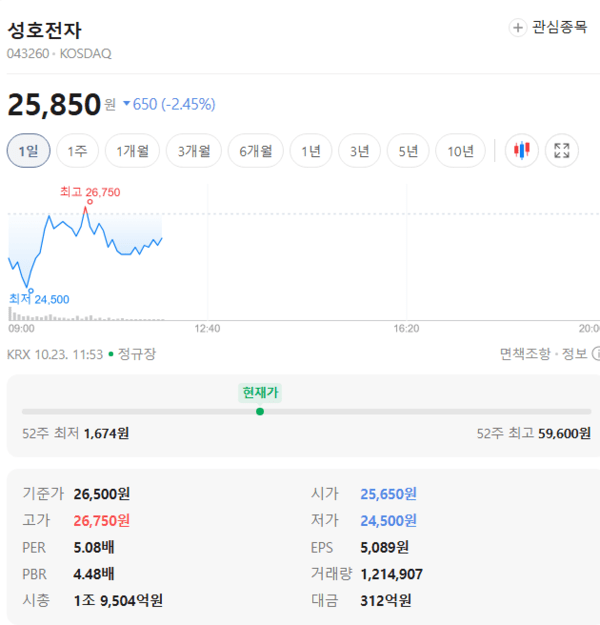Click the 저가 24,500원 value

point(388,521)
